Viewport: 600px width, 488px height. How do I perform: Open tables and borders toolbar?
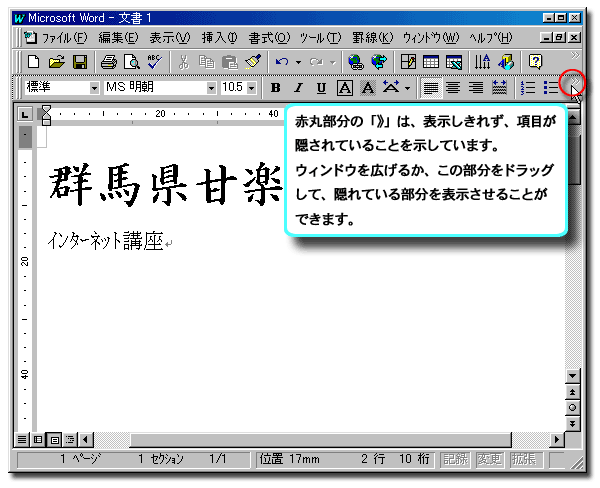click(x=408, y=62)
